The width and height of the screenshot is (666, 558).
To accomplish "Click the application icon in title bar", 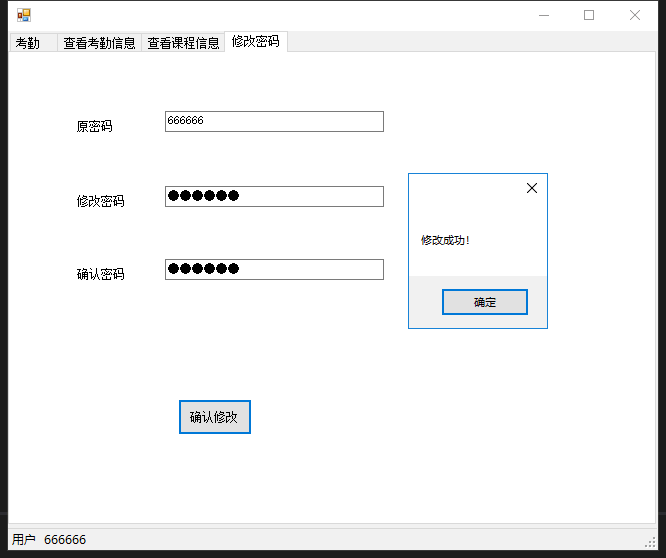I will 24,15.
